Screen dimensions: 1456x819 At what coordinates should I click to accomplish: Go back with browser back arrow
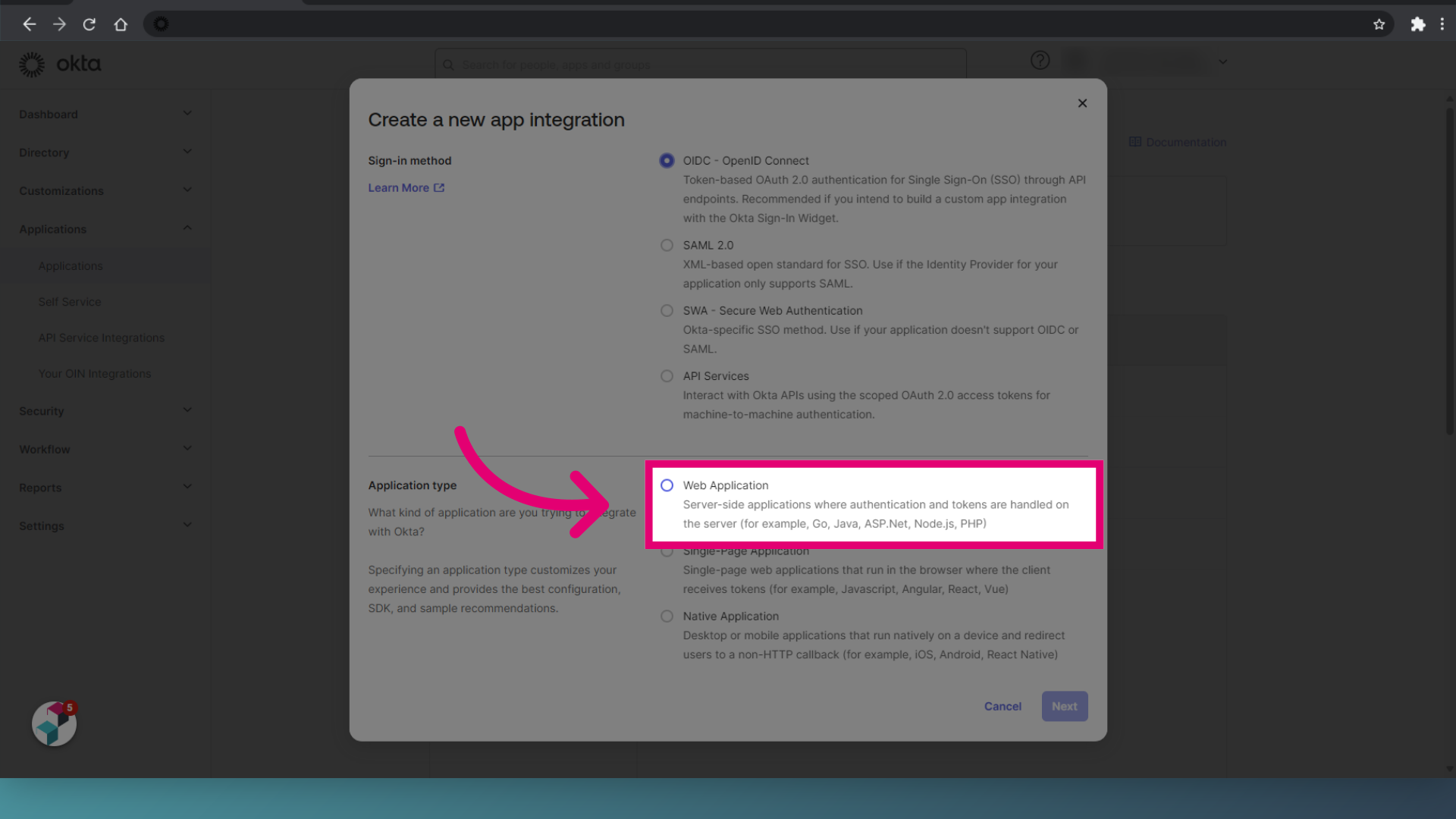[29, 24]
